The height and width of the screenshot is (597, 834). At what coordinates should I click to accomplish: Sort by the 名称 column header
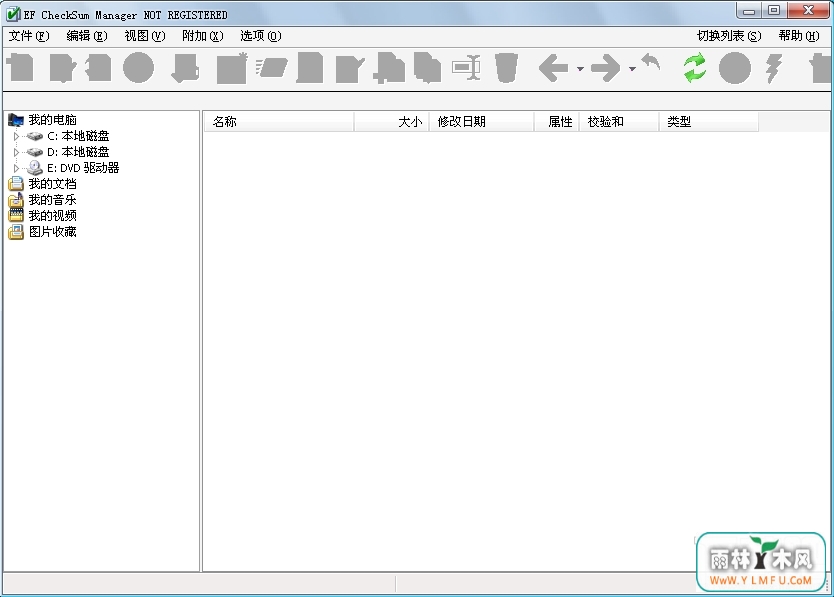pos(279,122)
